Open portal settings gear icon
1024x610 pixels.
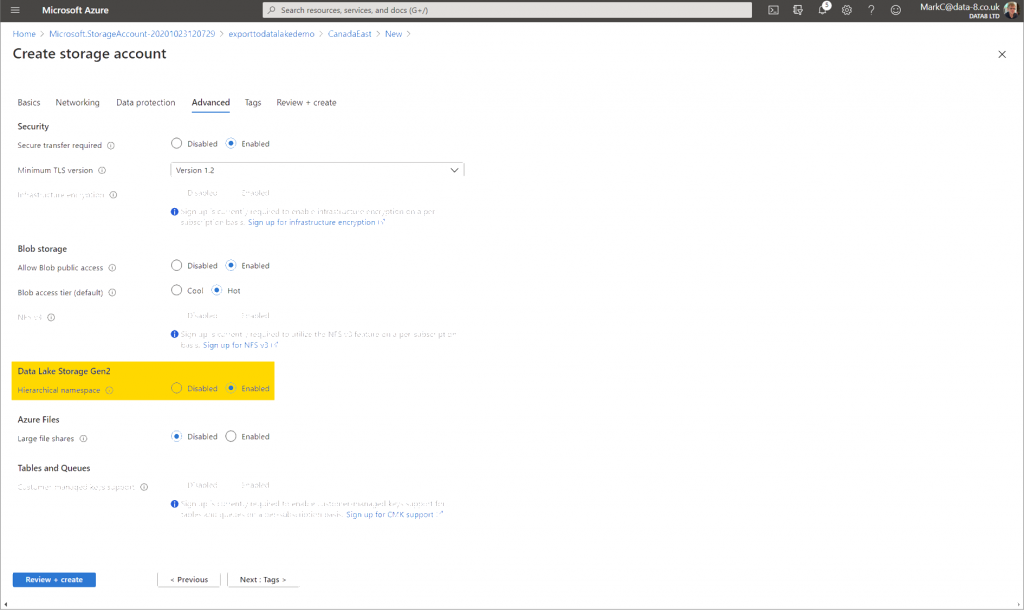tap(847, 10)
